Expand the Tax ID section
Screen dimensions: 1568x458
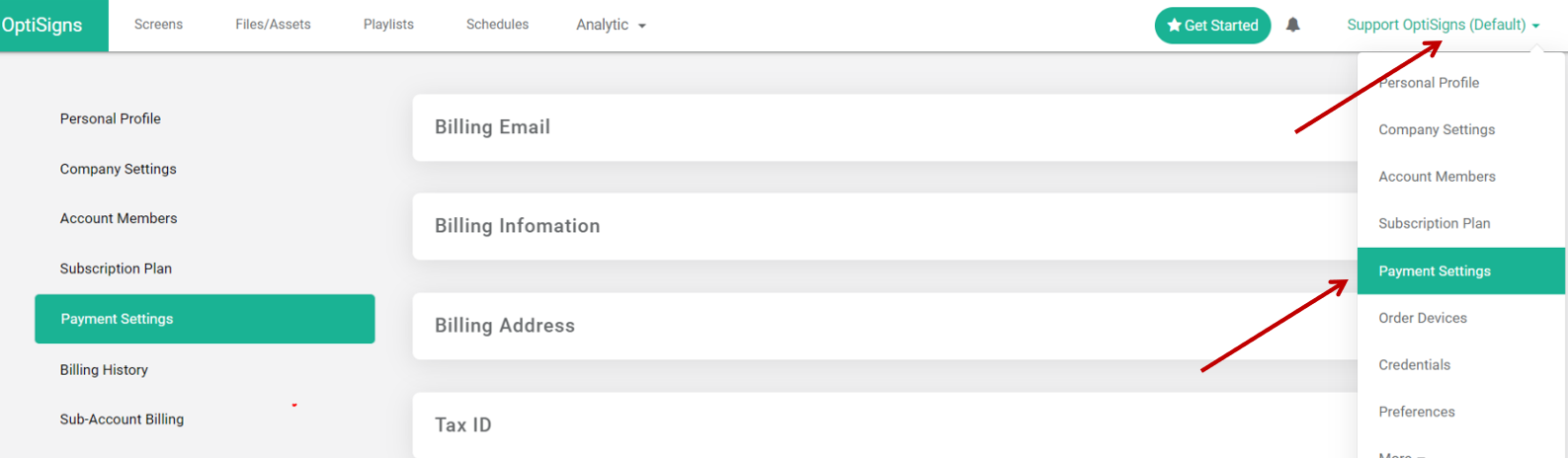(884, 425)
